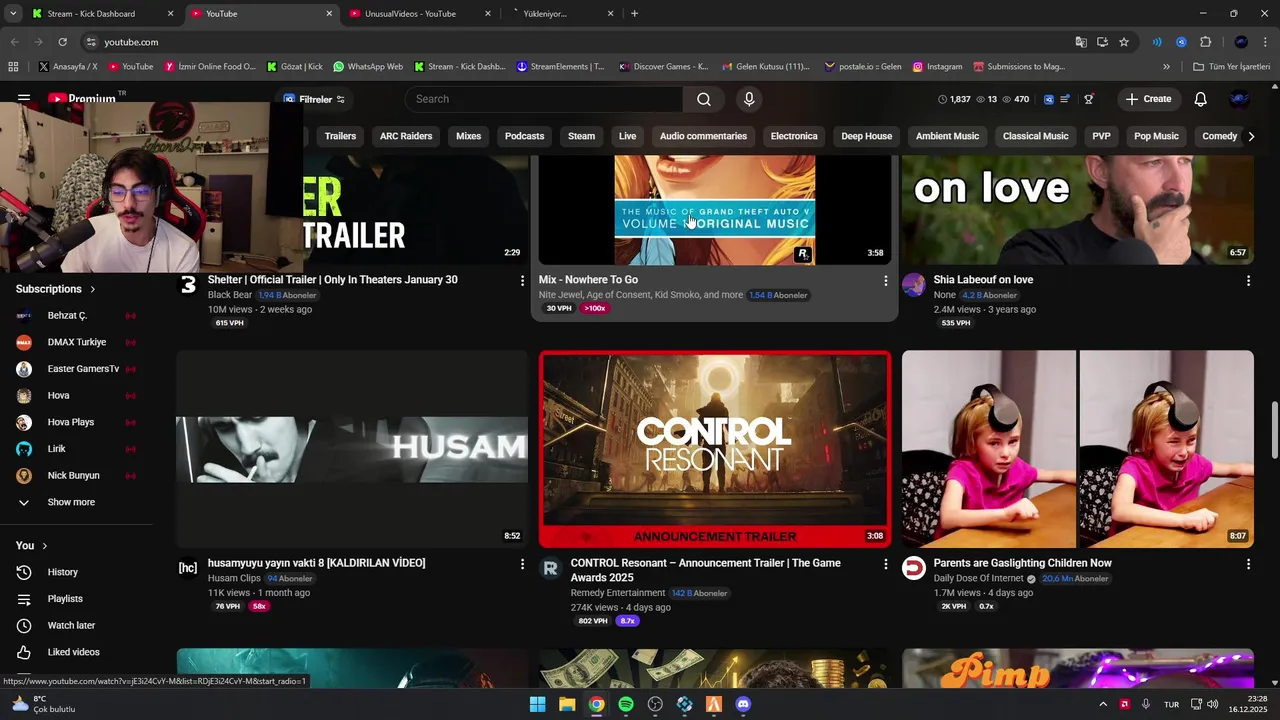Open CONTROL Resonant Announcement Trailer title link
Image resolution: width=1280 pixels, height=720 pixels.
(705, 570)
